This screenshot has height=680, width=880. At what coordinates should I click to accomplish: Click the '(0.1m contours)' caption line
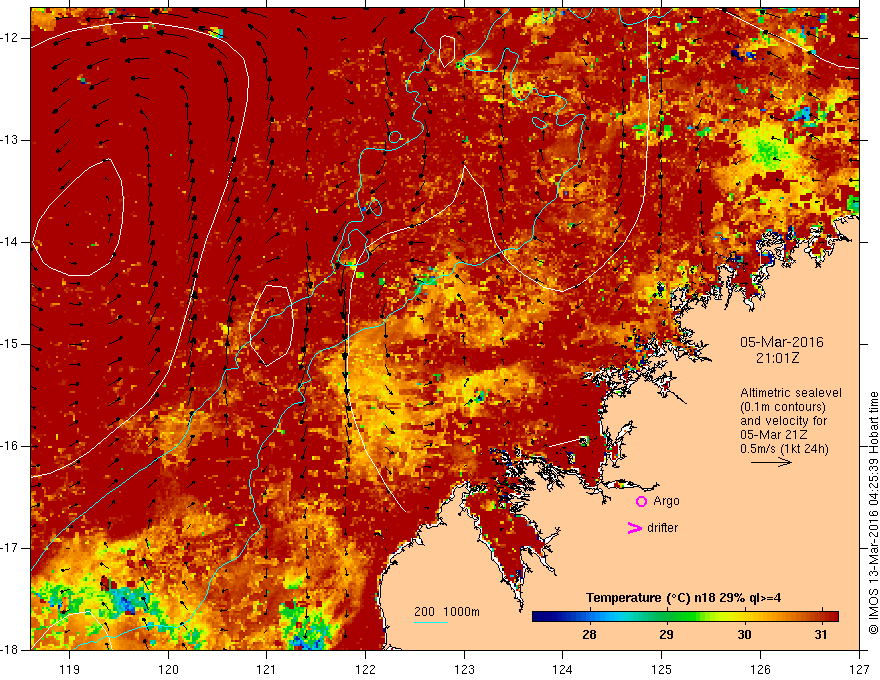[x=783, y=407]
